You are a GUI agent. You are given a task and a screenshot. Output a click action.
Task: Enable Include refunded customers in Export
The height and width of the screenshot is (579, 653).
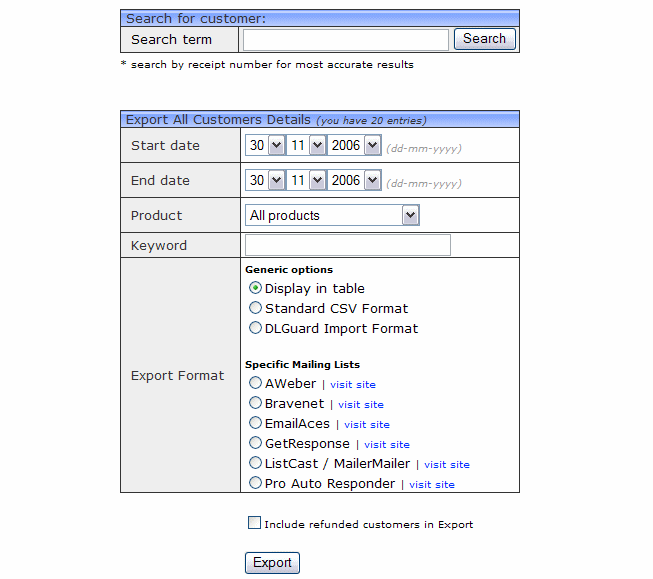255,523
